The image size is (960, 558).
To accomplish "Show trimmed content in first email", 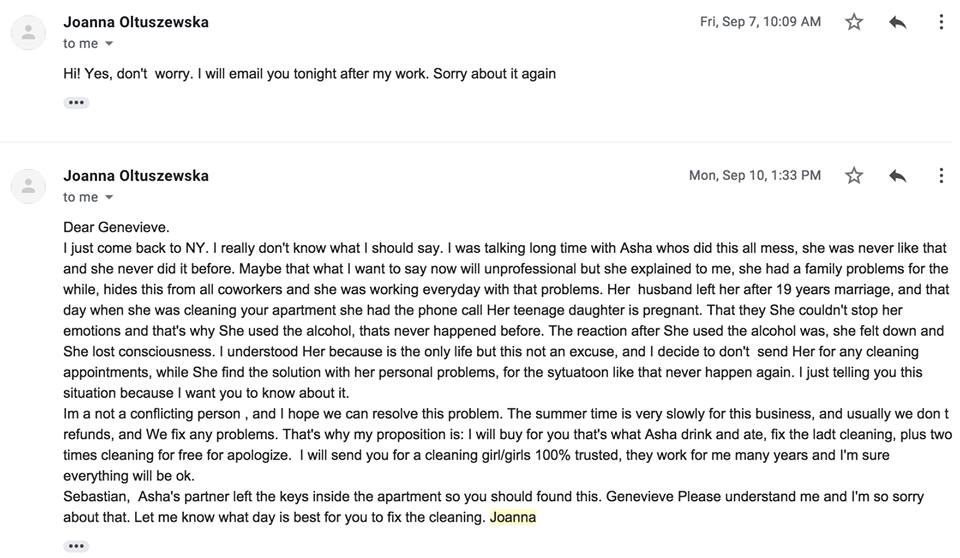I will pos(76,103).
